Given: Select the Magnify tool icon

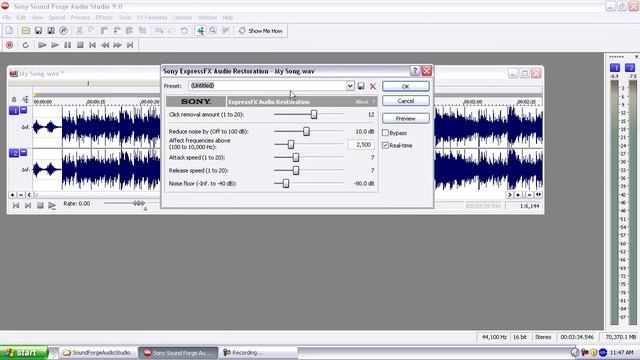Looking at the screenshot, I should tap(213, 31).
